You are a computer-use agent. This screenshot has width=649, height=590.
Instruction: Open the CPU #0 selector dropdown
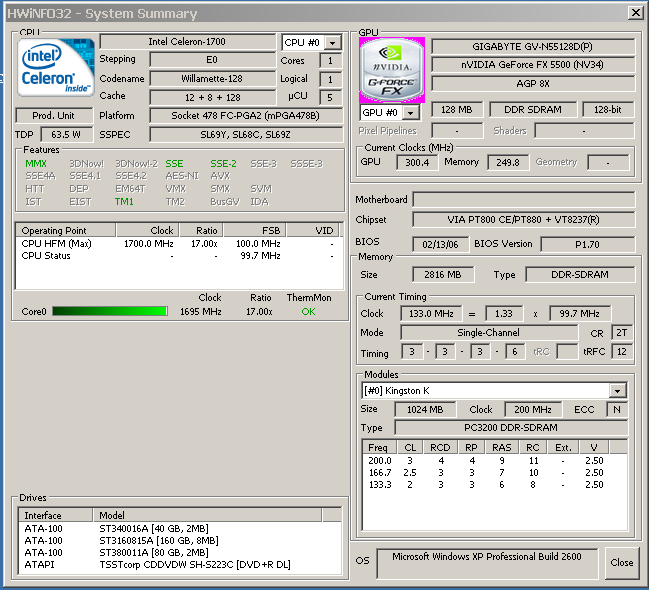333,43
